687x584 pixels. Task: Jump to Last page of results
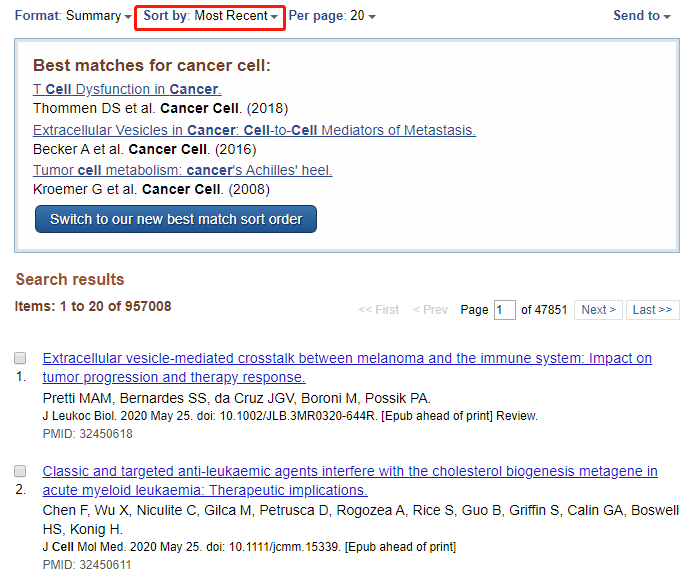pos(652,310)
